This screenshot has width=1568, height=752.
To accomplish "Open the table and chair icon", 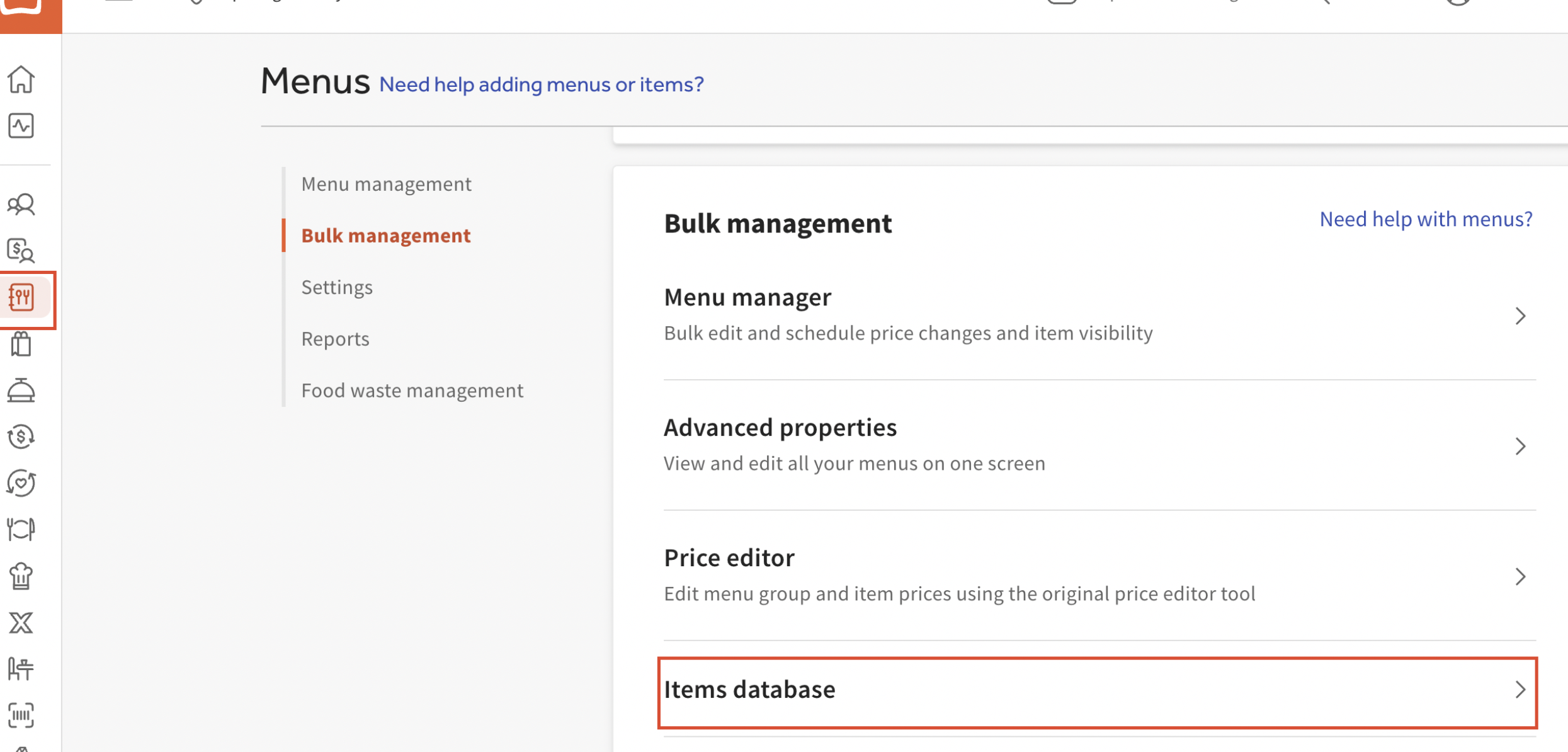I will 21,669.
